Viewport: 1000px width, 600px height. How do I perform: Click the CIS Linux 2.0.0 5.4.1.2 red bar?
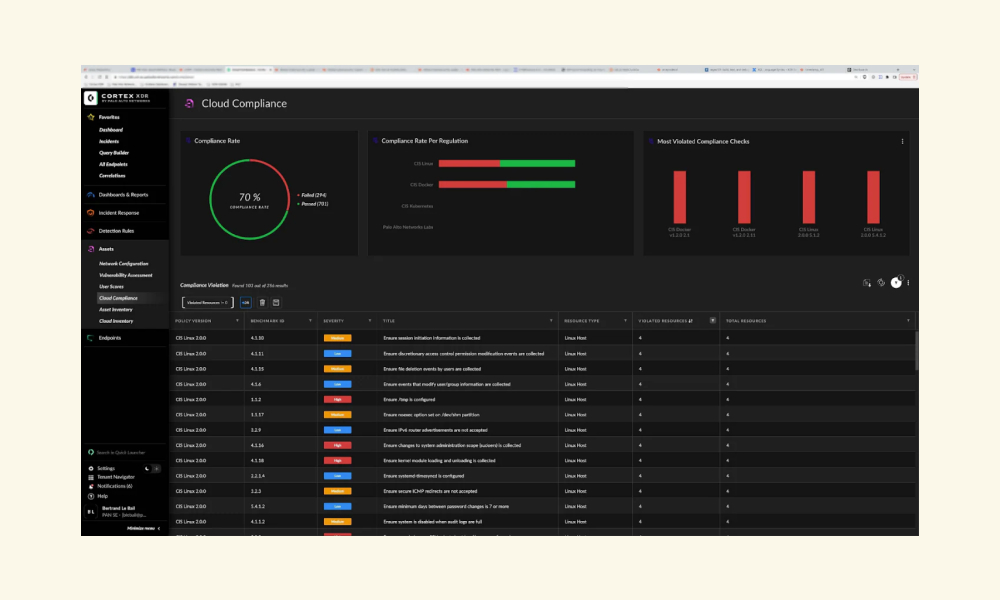tap(873, 197)
